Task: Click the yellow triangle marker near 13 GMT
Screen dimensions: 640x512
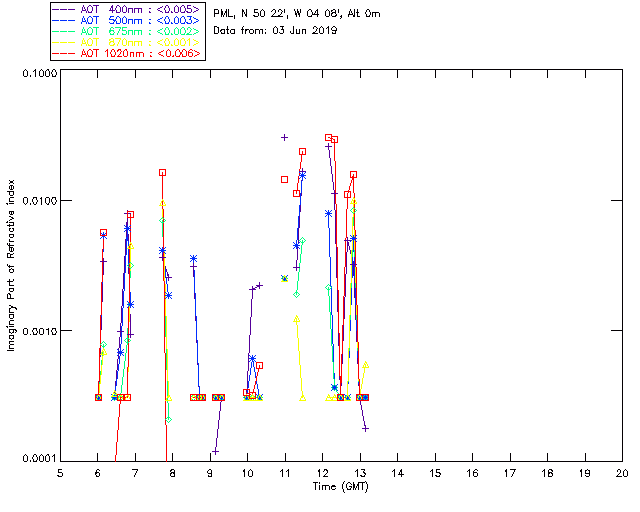Action: pos(366,365)
